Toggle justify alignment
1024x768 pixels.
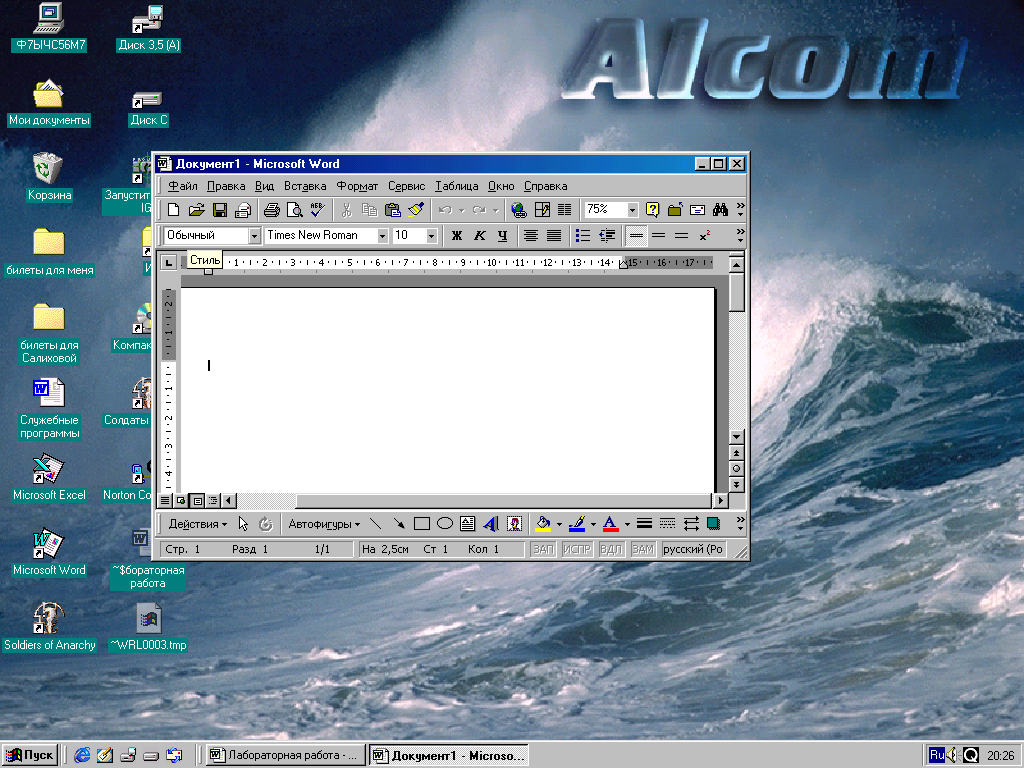[554, 235]
